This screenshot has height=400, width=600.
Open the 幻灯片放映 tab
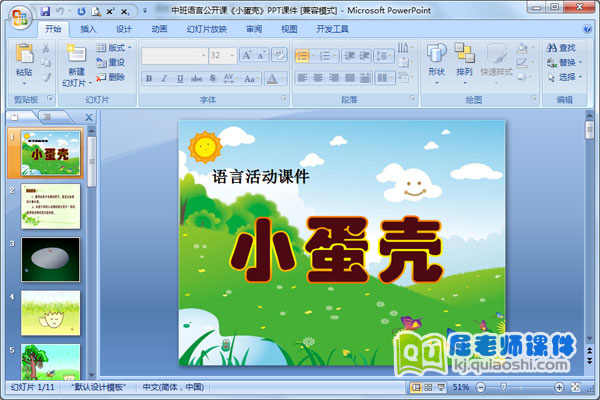pos(206,29)
